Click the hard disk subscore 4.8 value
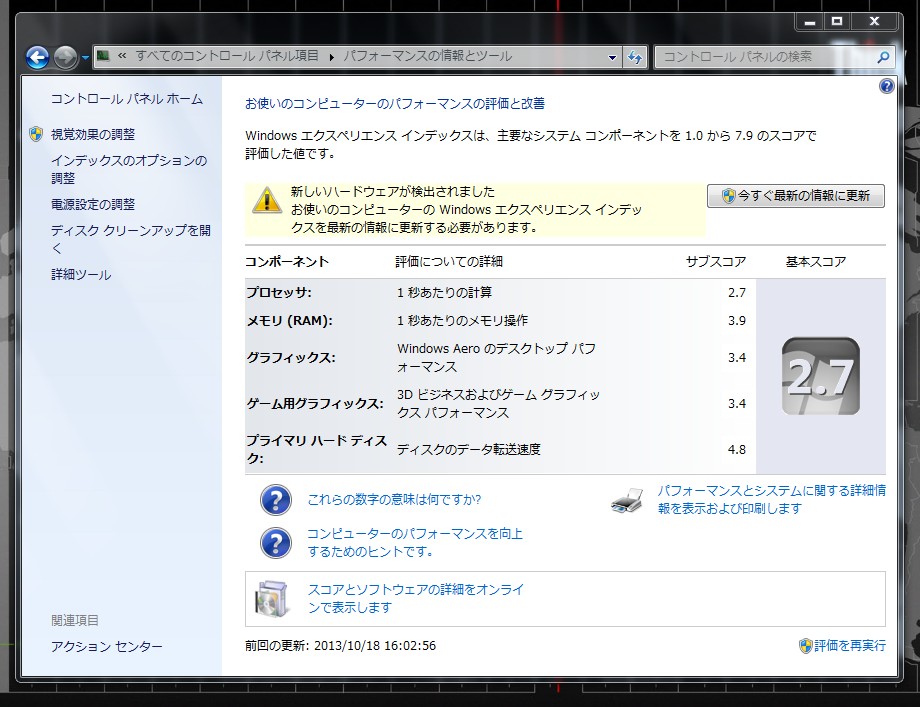This screenshot has width=920, height=707. pyautogui.click(x=737, y=449)
